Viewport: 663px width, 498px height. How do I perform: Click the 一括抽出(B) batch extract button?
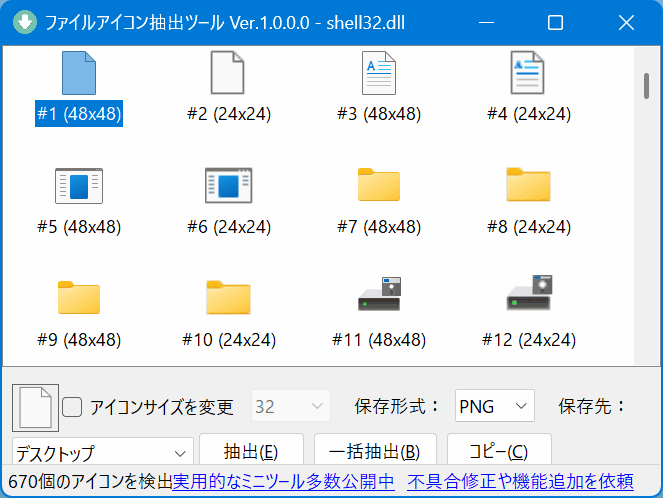(x=375, y=451)
